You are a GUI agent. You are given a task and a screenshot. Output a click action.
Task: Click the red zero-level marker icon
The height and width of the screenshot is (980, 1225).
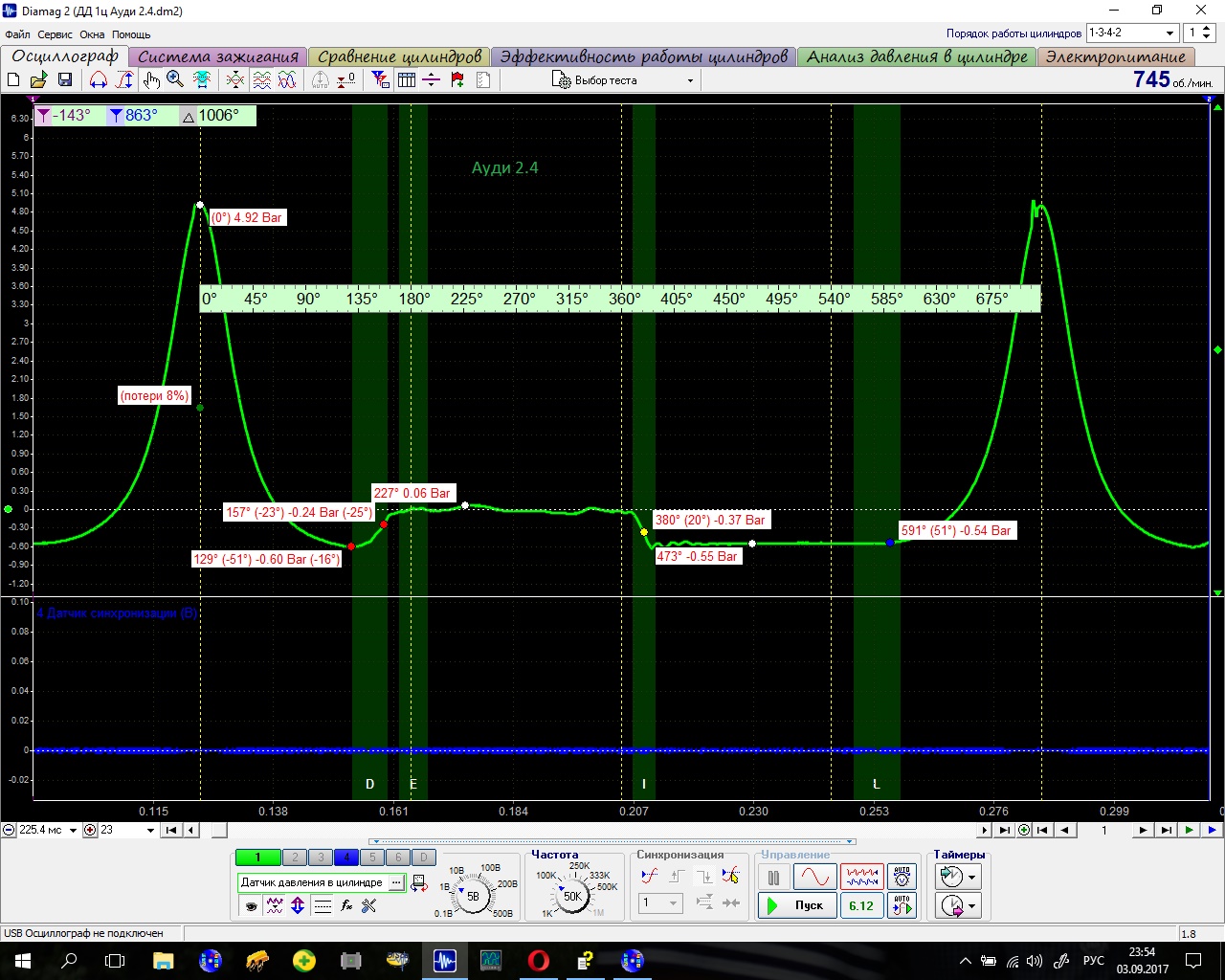[x=346, y=79]
